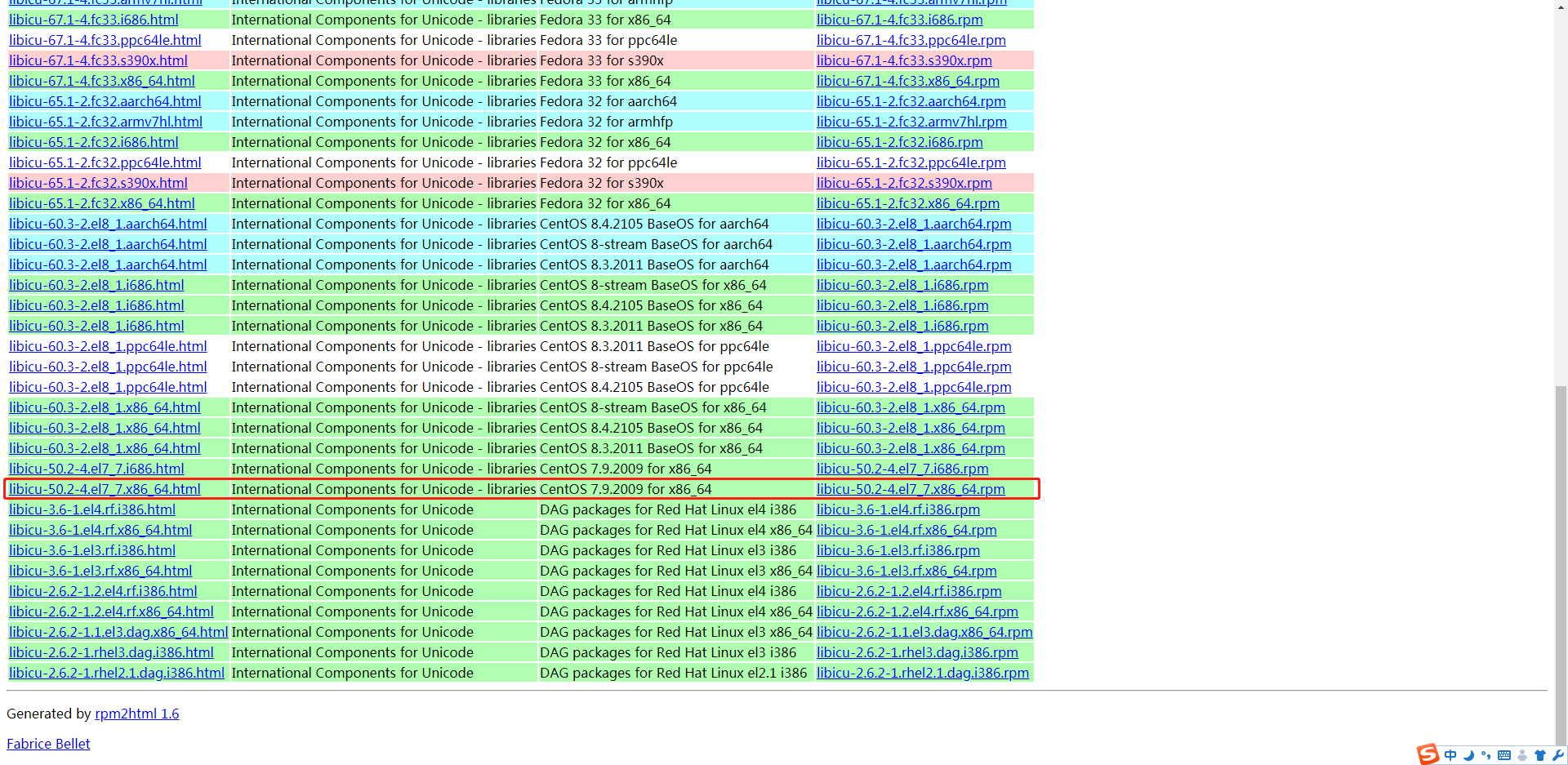Viewport: 1568px width, 765px height.
Task: Open libicu-2.6.2-1.rhel2.1.dag.i386.html link
Action: click(117, 673)
